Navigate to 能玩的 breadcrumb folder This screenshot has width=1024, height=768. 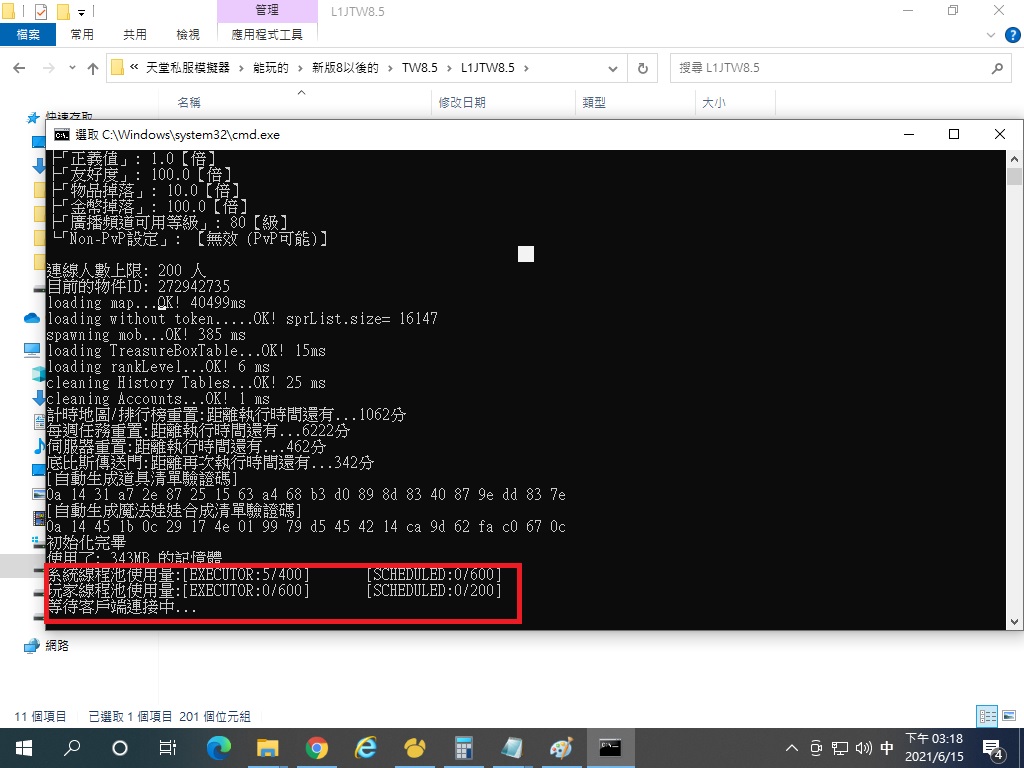pyautogui.click(x=270, y=68)
